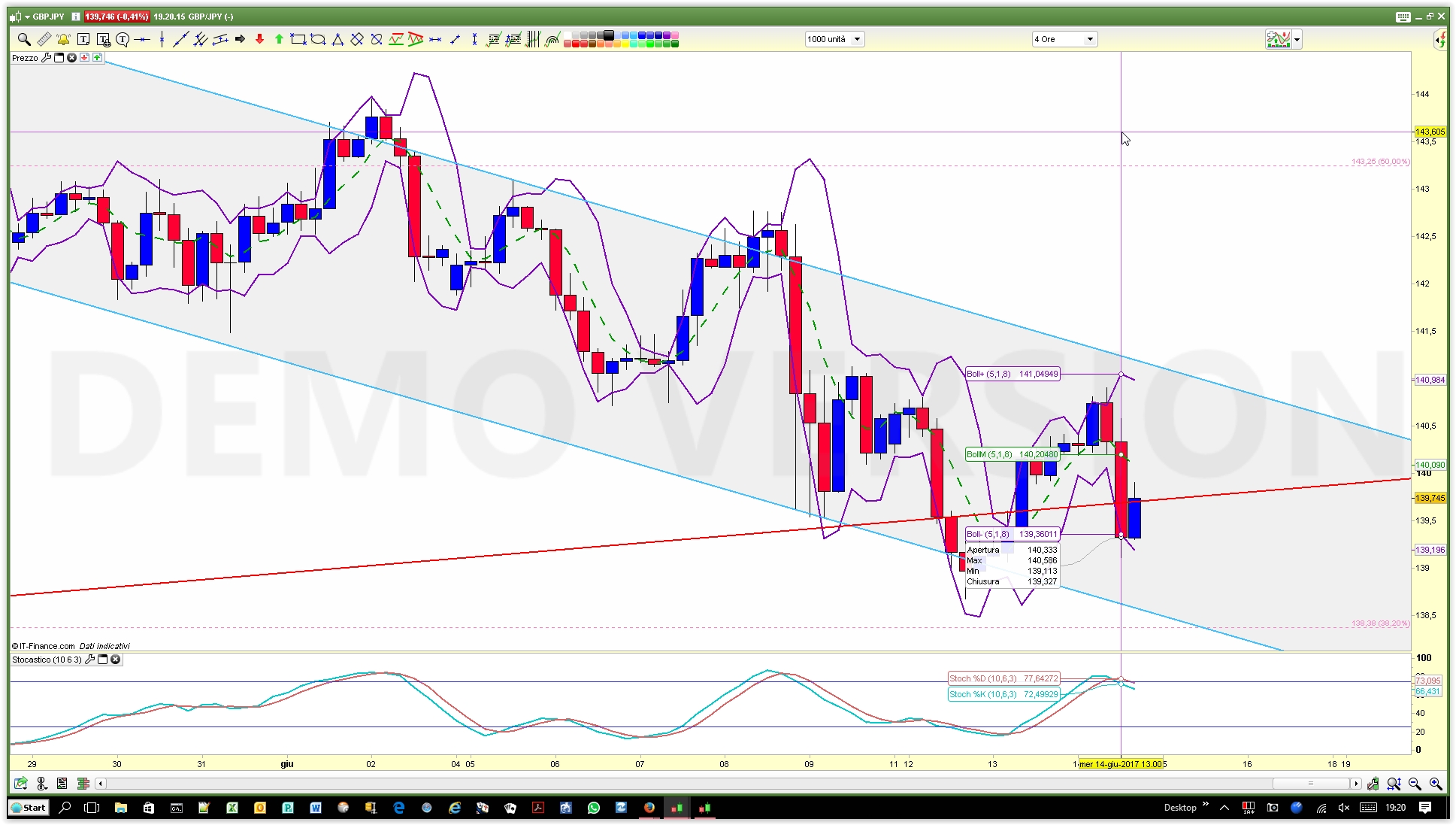The width and height of the screenshot is (1456, 825).
Task: Select the magnifier zoom tool
Action: tap(24, 39)
